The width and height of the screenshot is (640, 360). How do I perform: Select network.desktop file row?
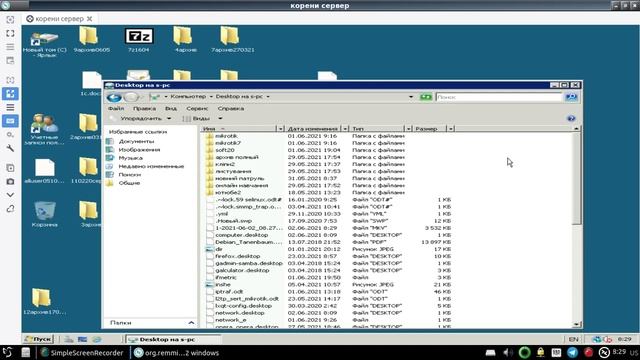[328, 313]
